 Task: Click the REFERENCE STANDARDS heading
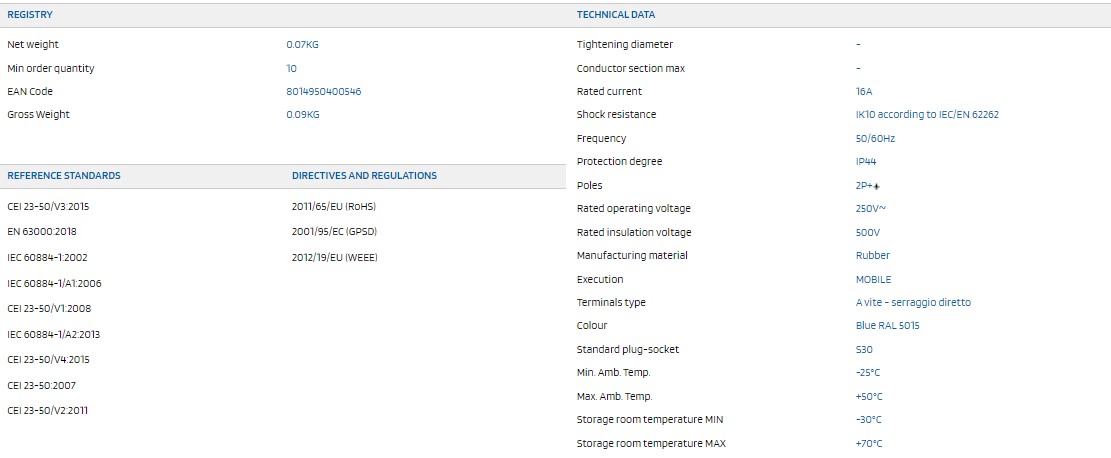(64, 176)
